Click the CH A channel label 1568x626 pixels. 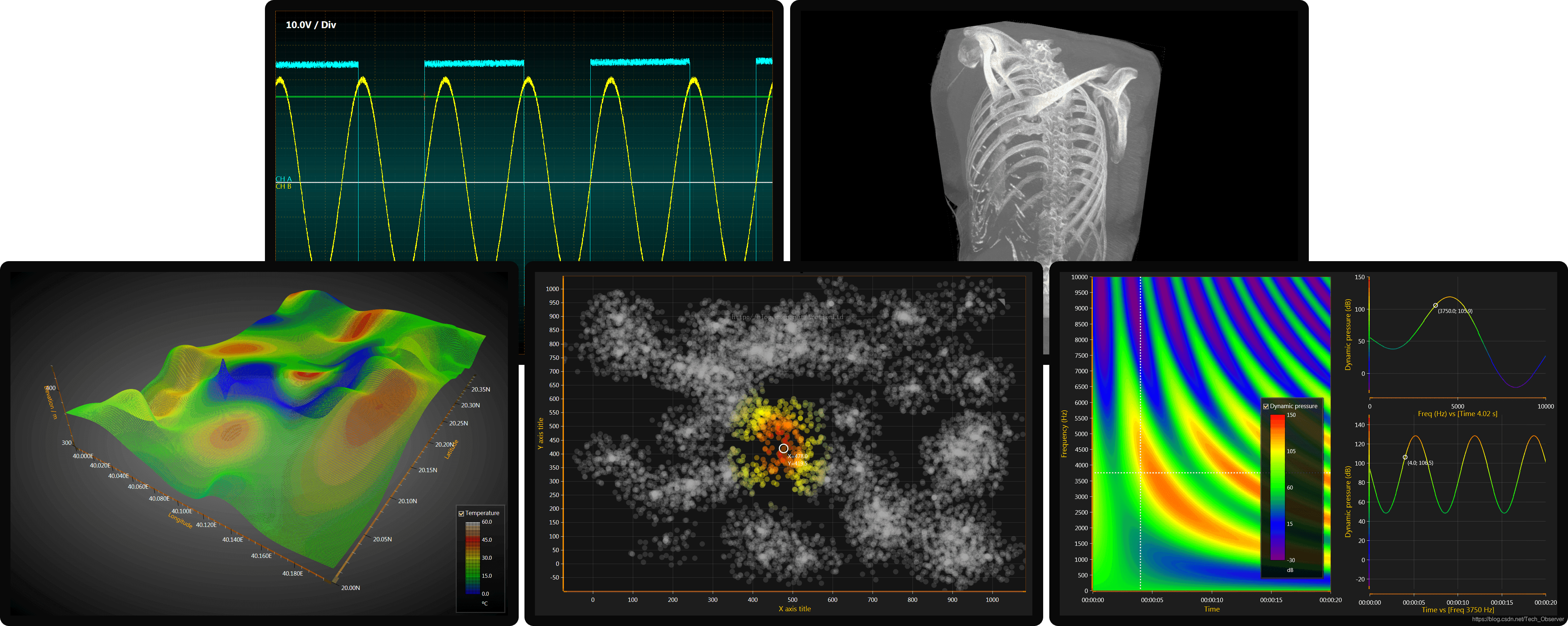284,179
